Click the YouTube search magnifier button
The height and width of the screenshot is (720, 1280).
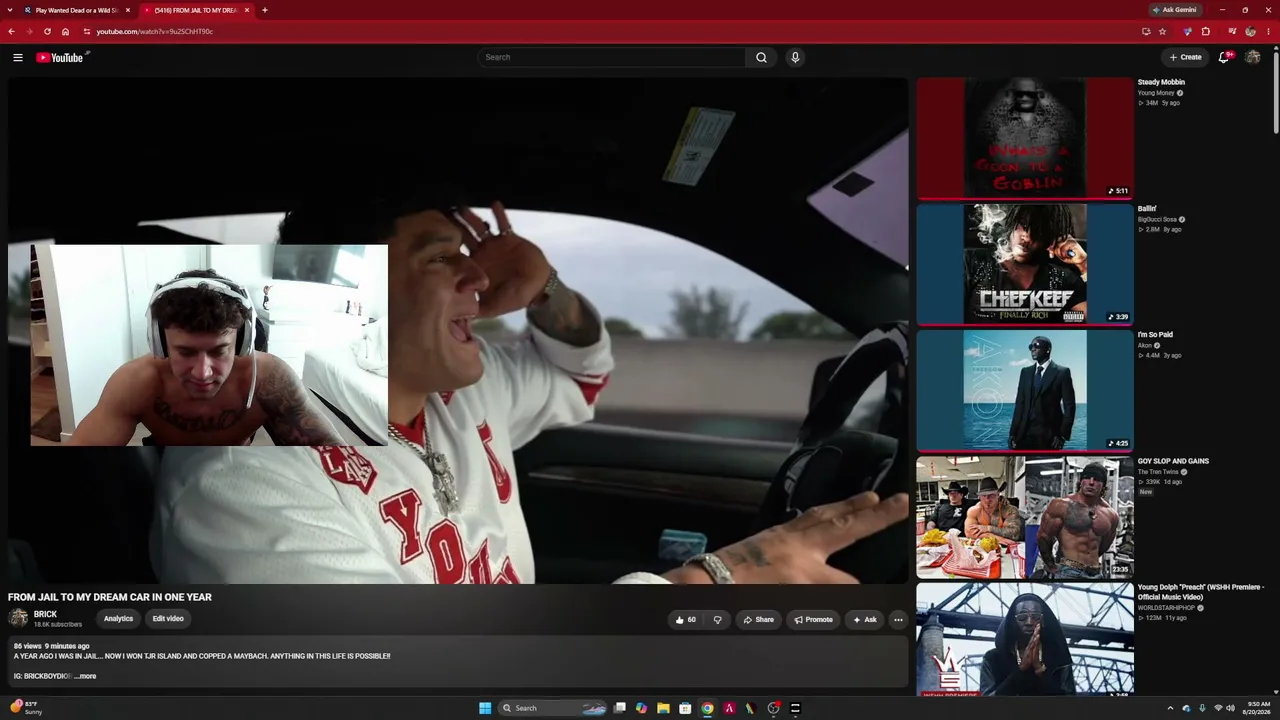tap(761, 57)
